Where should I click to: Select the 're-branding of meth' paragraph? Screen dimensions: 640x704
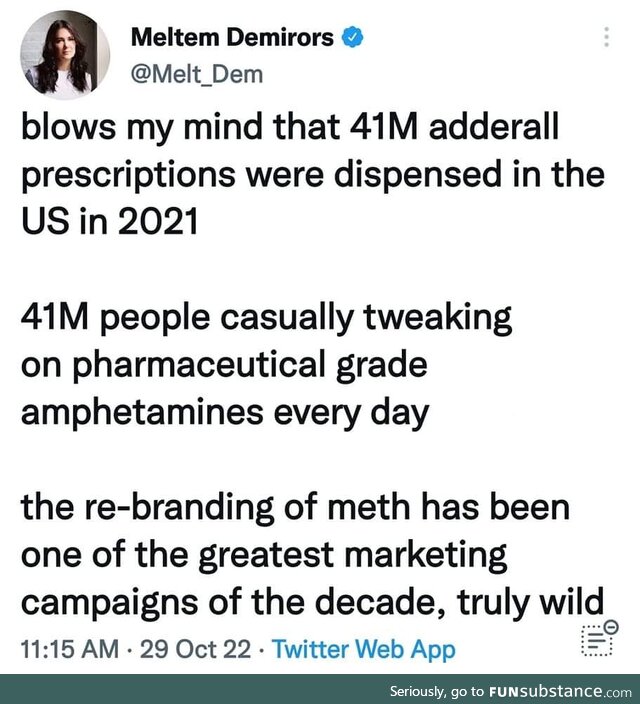pyautogui.click(x=313, y=555)
